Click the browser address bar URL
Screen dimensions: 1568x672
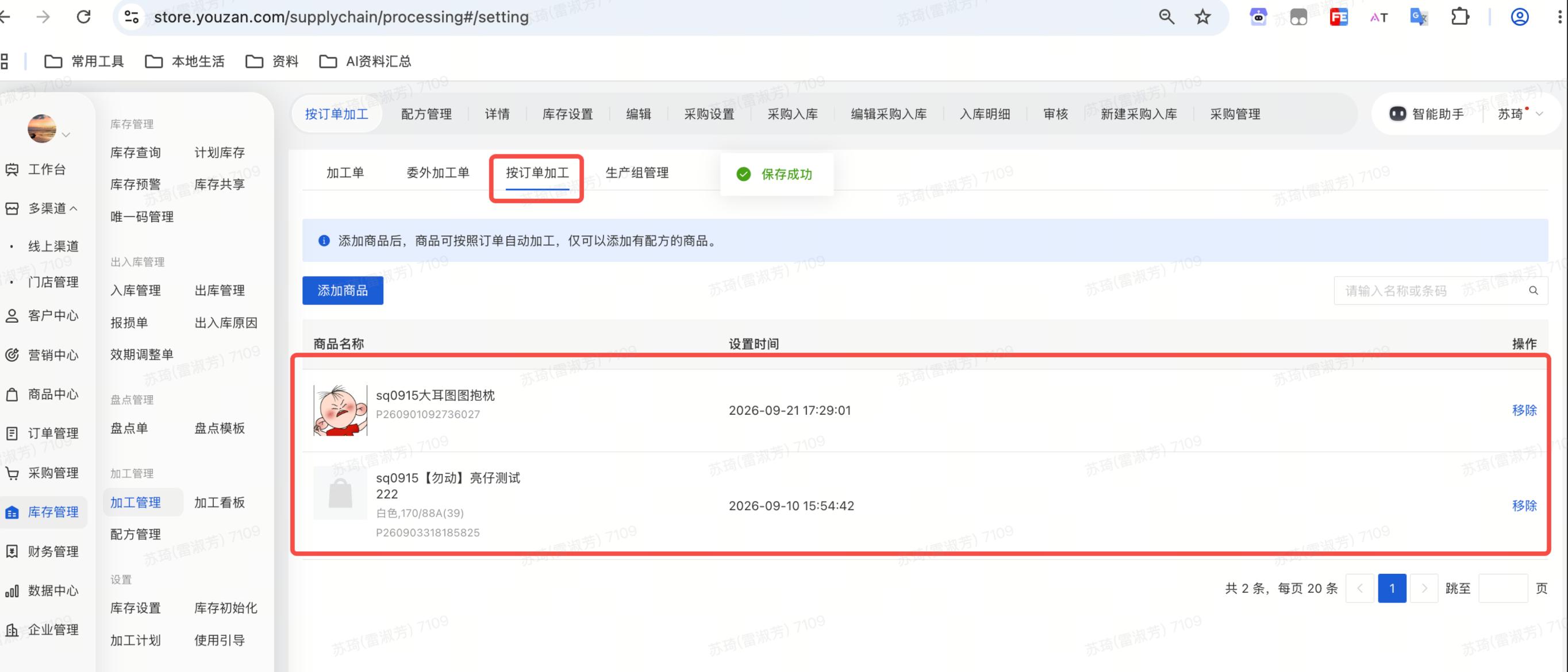click(x=341, y=17)
